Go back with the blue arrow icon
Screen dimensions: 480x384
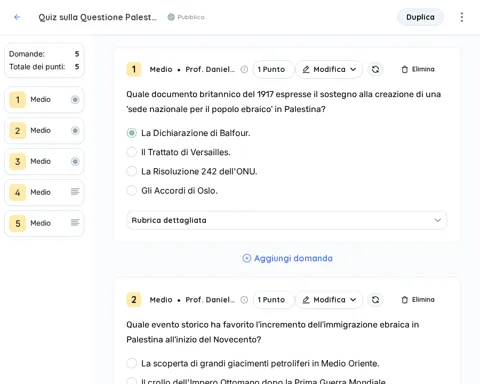point(17,17)
